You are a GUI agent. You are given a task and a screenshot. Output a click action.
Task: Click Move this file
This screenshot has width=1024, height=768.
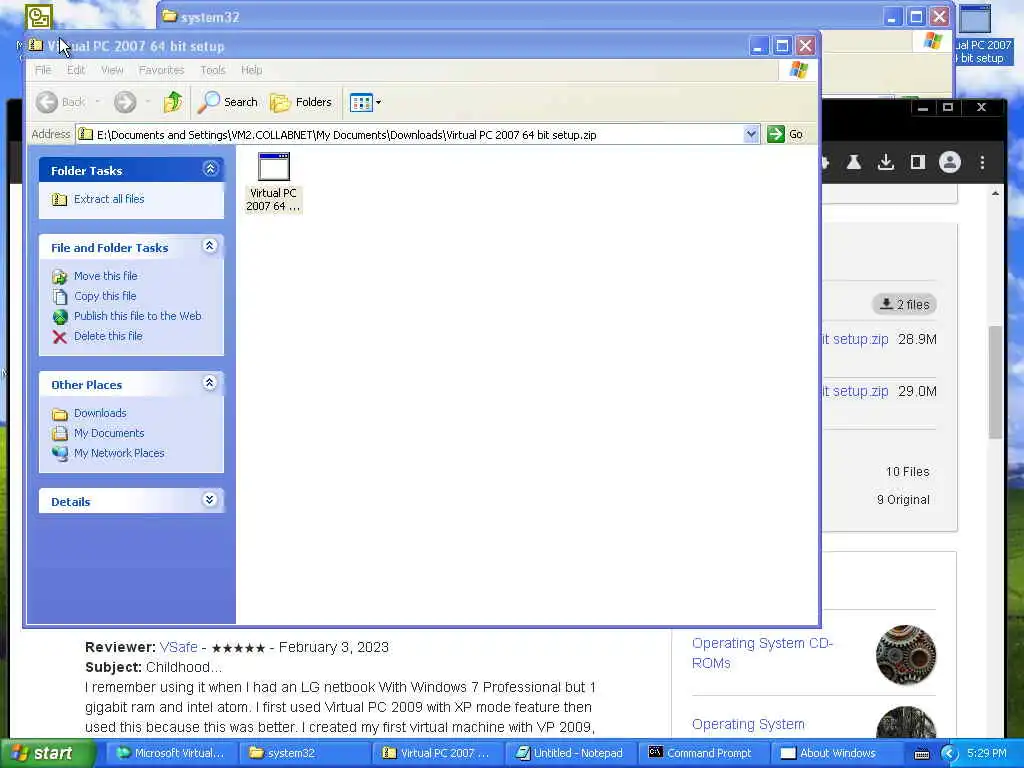105,276
